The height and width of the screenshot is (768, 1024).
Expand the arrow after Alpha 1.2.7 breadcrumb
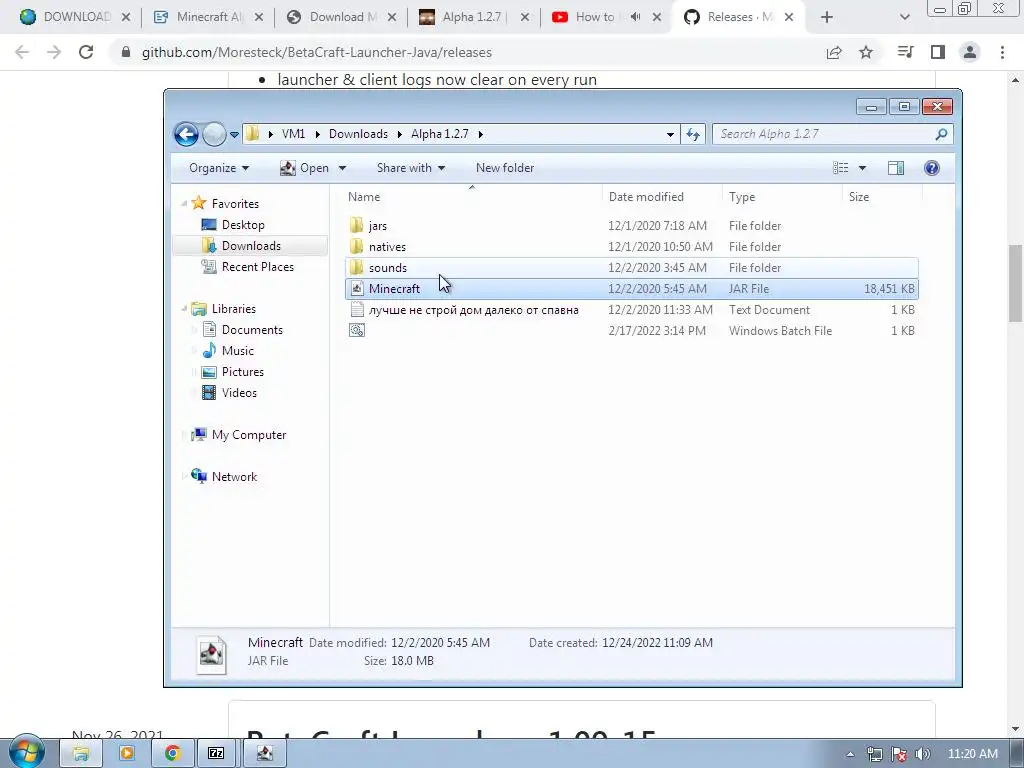(x=481, y=134)
